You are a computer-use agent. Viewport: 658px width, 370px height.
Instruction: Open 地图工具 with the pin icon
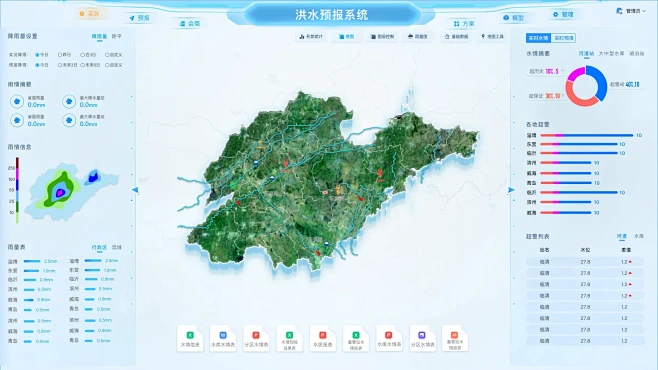[x=492, y=36]
